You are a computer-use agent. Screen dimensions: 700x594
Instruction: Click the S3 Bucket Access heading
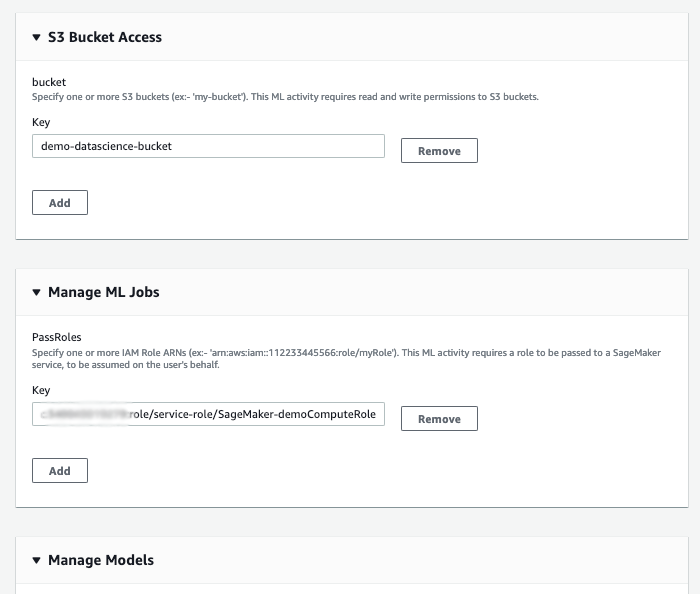105,37
